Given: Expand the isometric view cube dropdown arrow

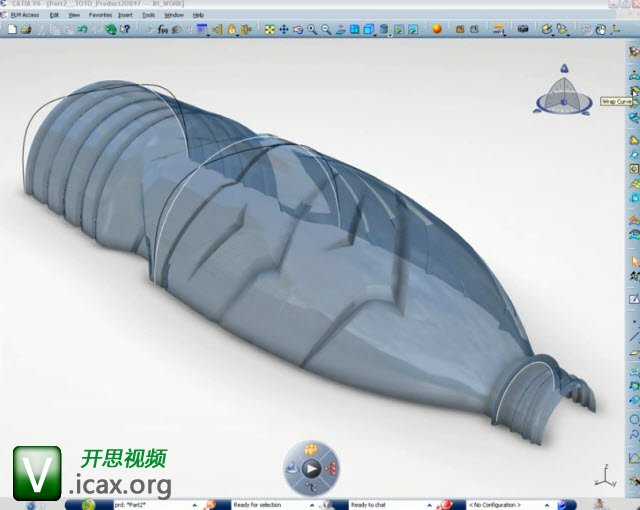Looking at the screenshot, I should (x=376, y=36).
